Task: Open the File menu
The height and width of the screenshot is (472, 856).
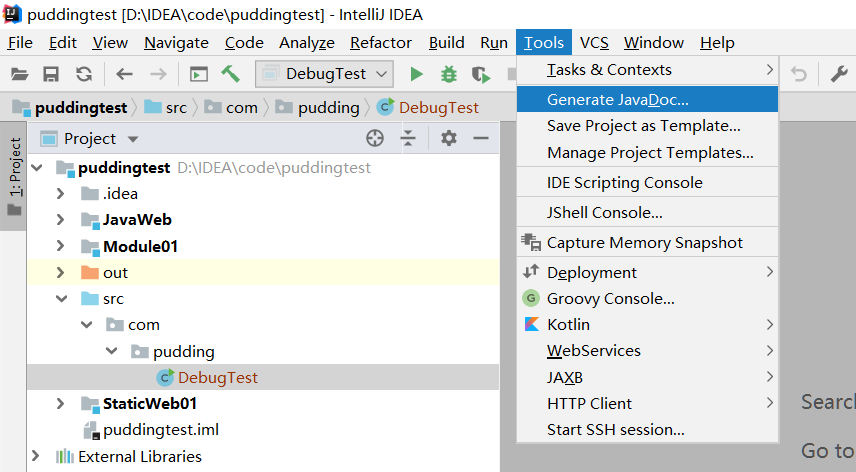Action: point(20,43)
